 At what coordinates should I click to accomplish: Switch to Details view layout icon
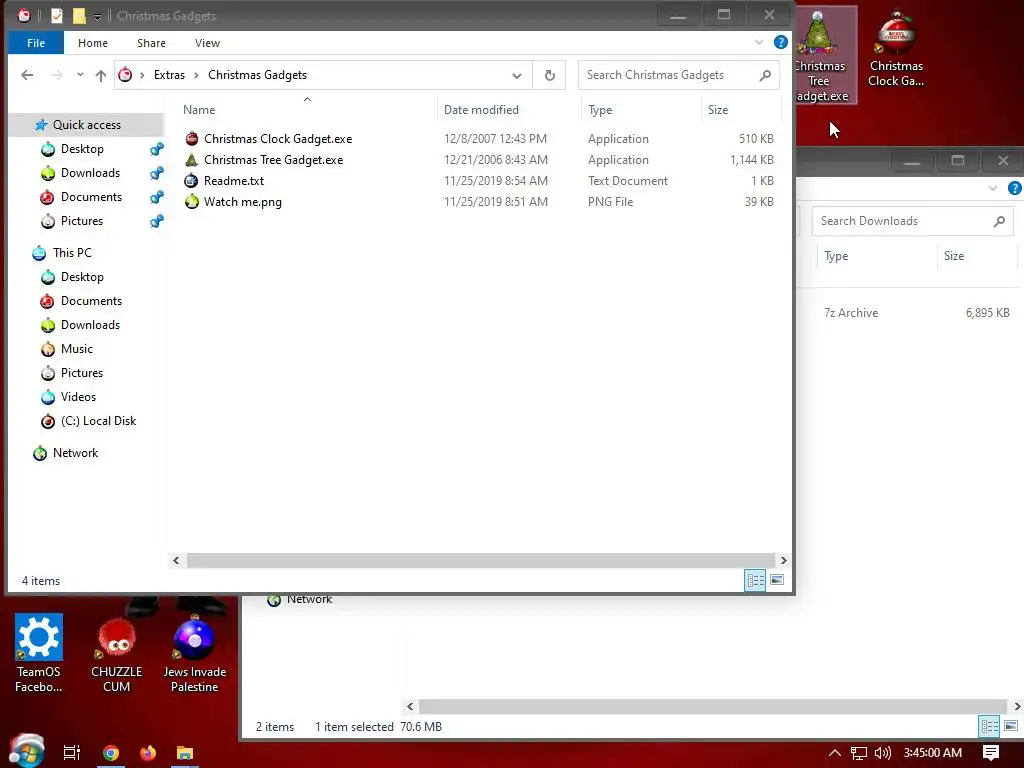pyautogui.click(x=756, y=580)
